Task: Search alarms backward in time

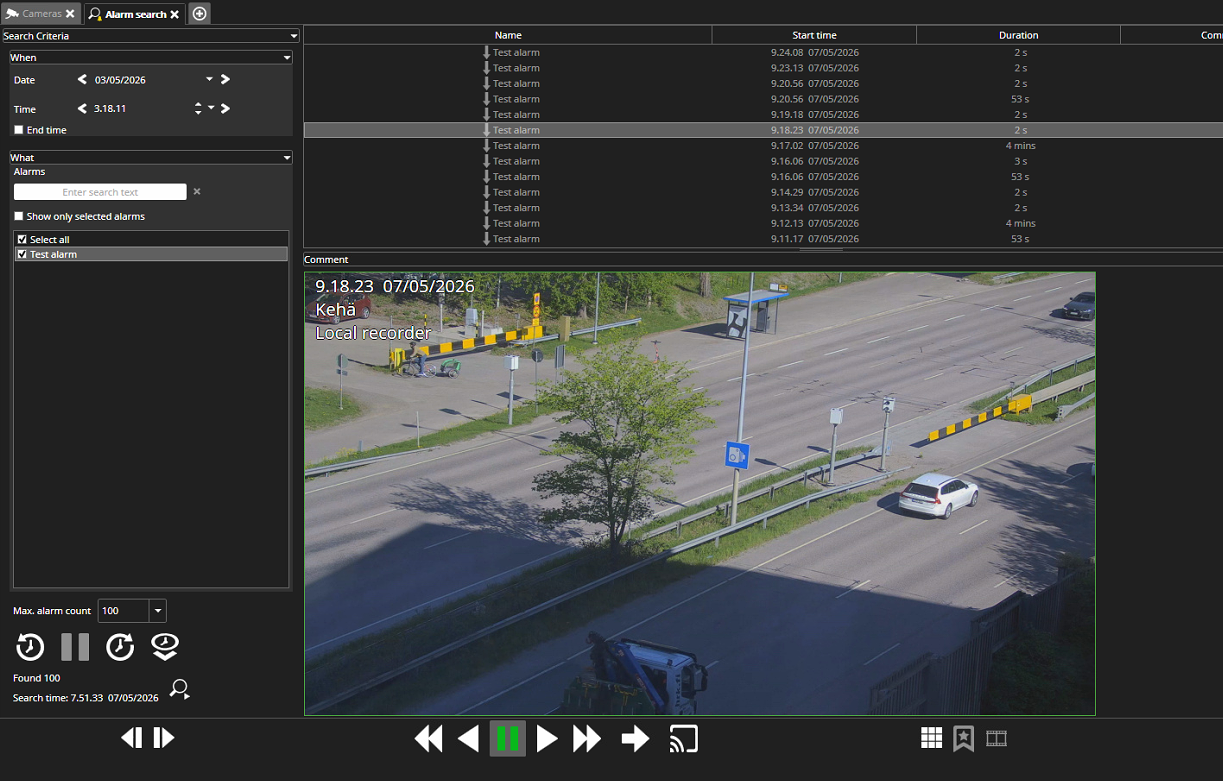Action: 30,647
